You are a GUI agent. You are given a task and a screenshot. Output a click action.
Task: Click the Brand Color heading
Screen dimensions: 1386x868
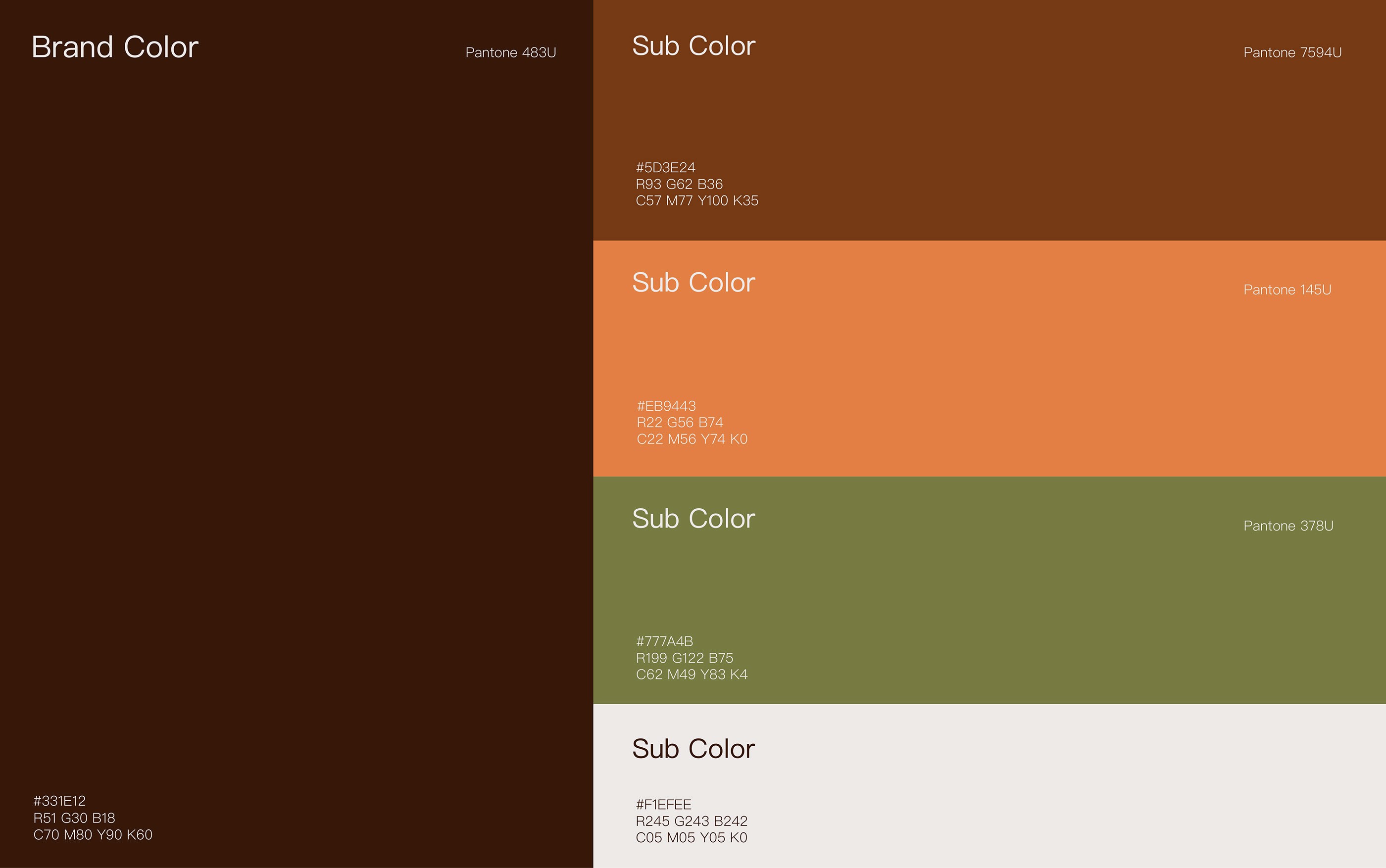click(115, 47)
